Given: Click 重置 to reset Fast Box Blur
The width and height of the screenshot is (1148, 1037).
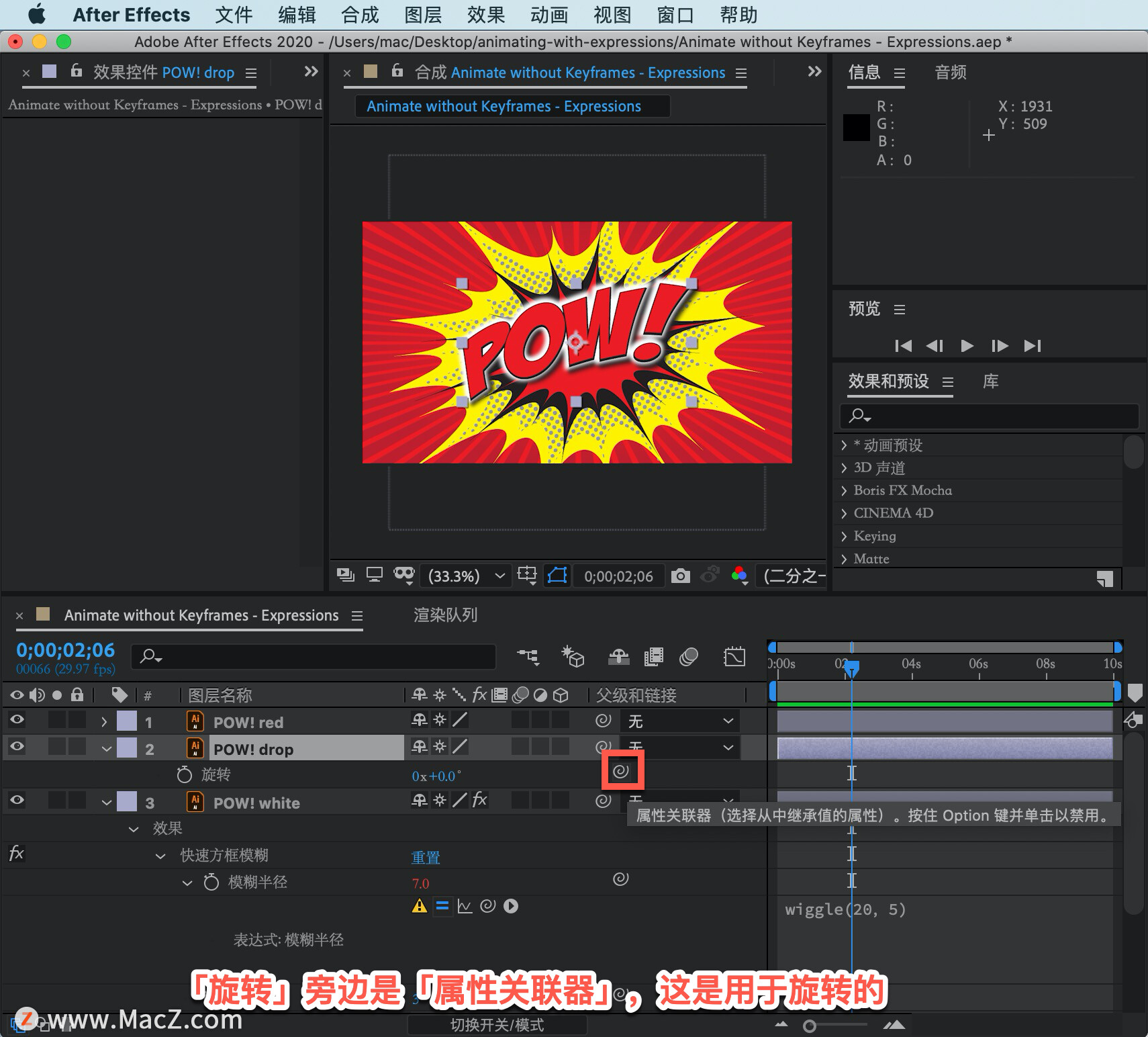Looking at the screenshot, I should click(426, 857).
